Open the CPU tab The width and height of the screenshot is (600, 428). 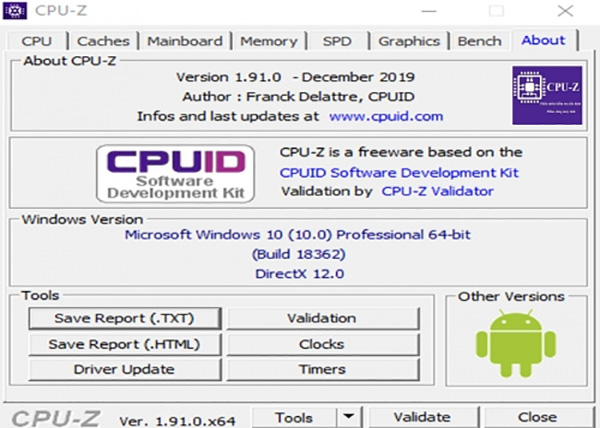tap(37, 41)
